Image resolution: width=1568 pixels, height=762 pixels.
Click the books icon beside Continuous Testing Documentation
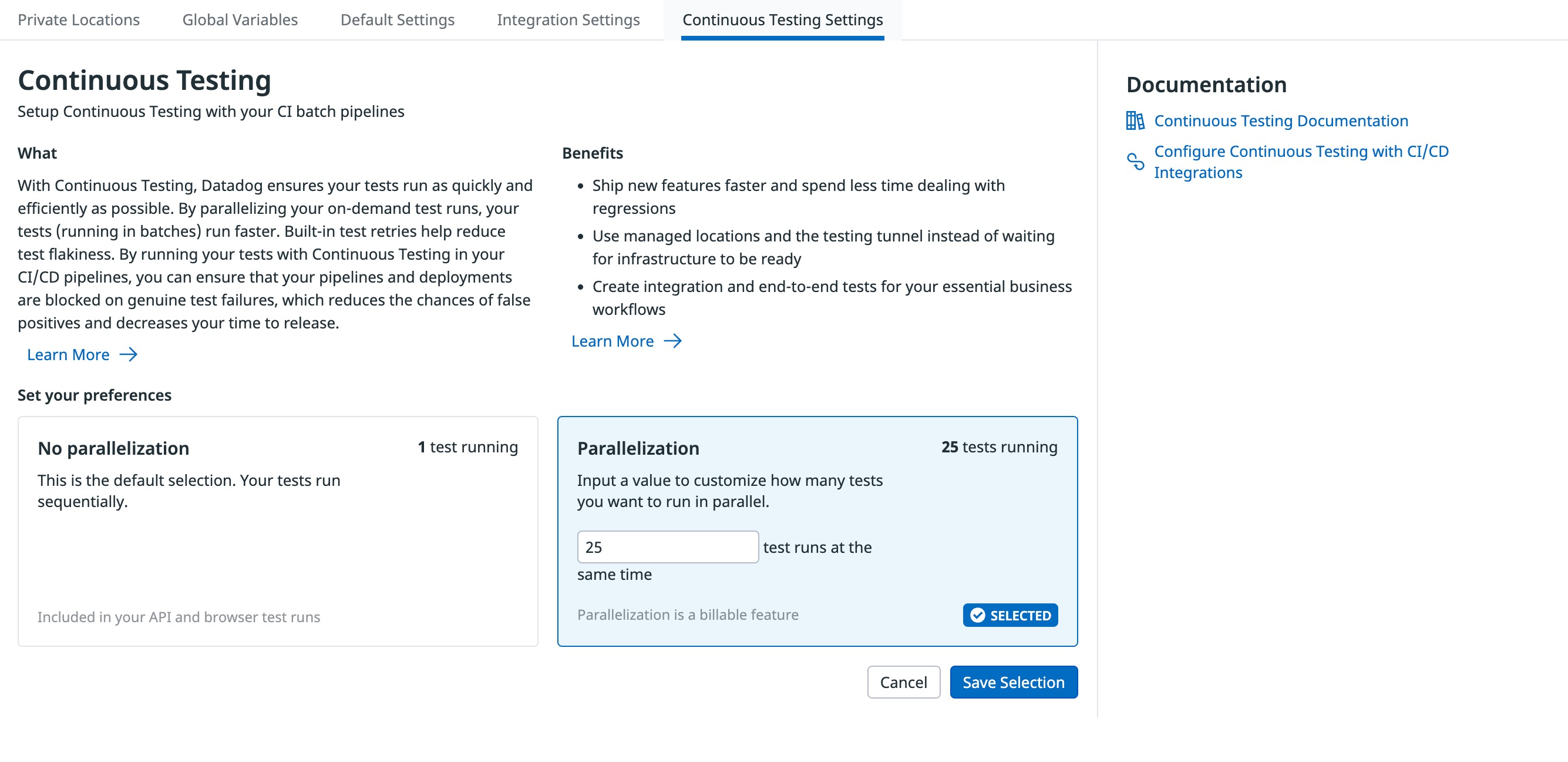click(1136, 120)
